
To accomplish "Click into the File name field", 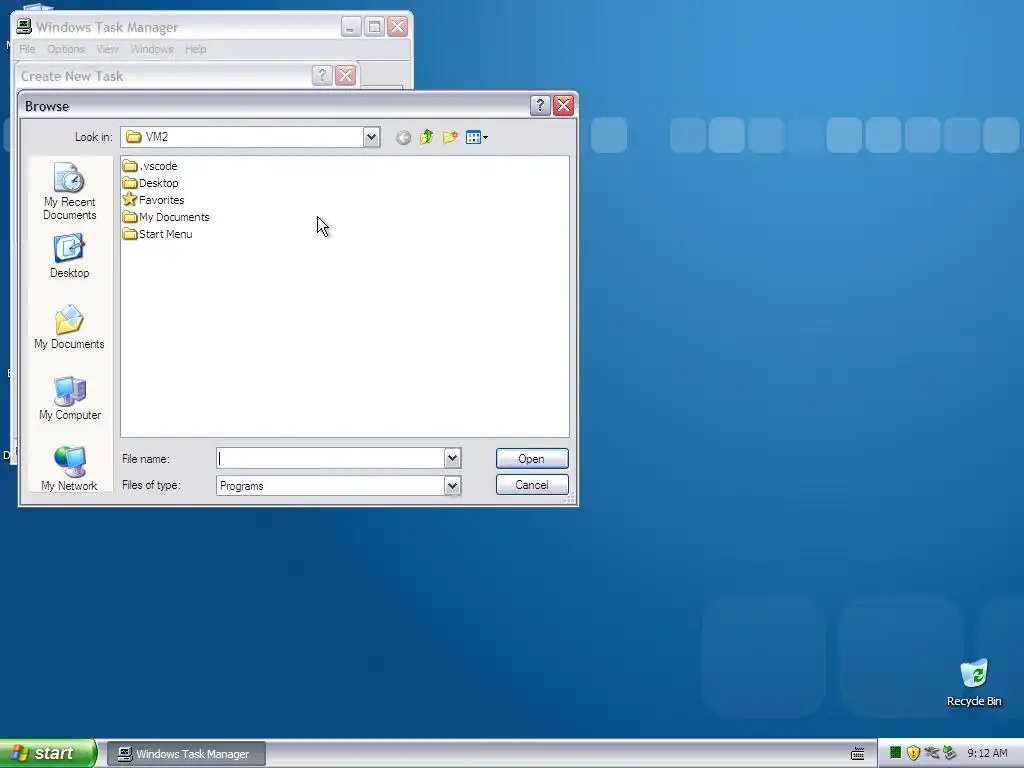I will point(330,458).
